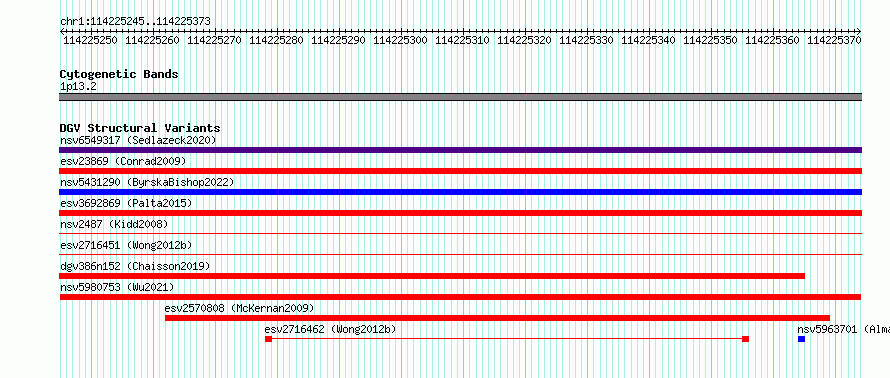This screenshot has height=378, width=890.
Task: Open variant nsv5980753 (Wu2021) label
Action: (117, 287)
